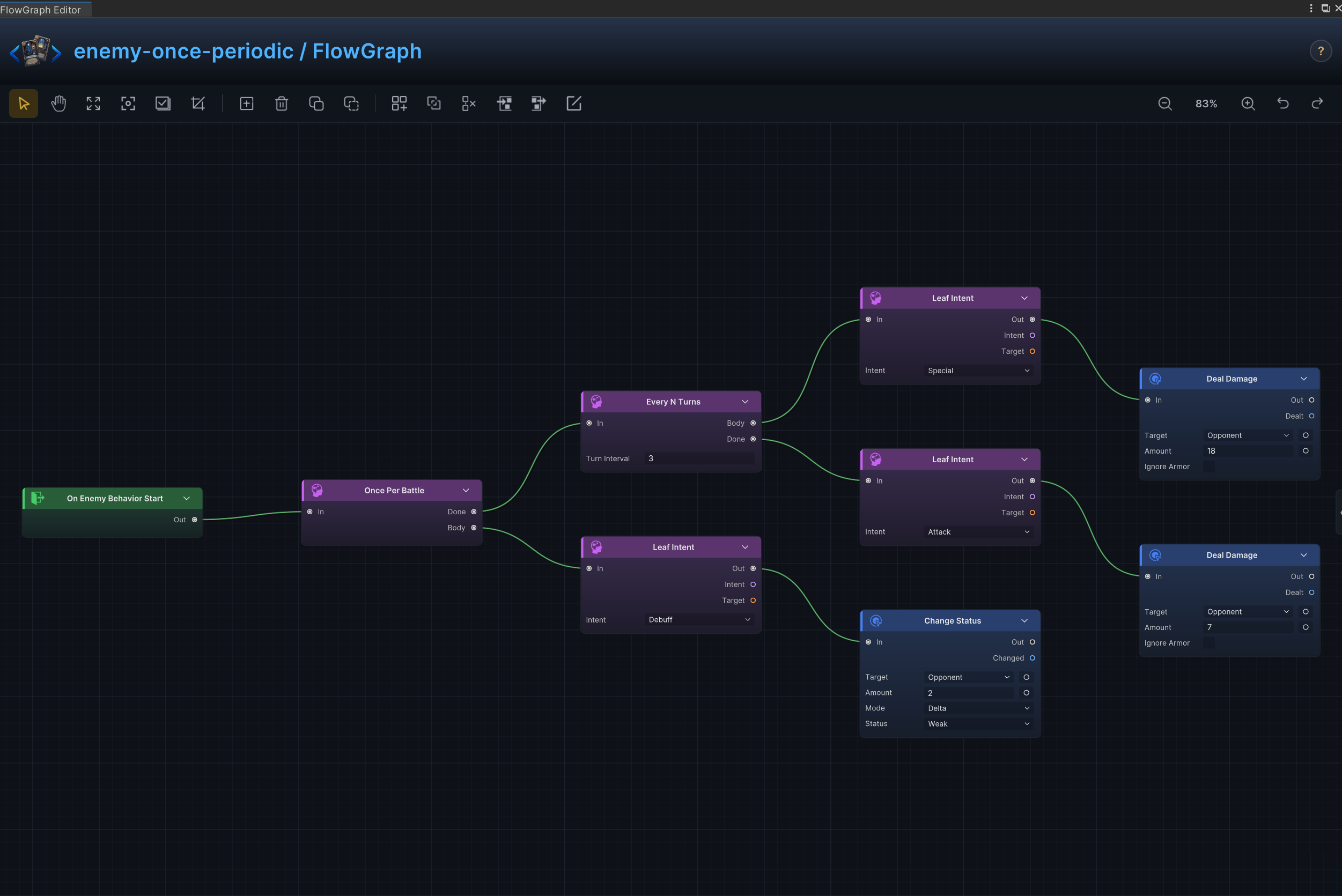The image size is (1342, 896).
Task: Open the Intent dropdown showing Special
Action: point(978,371)
